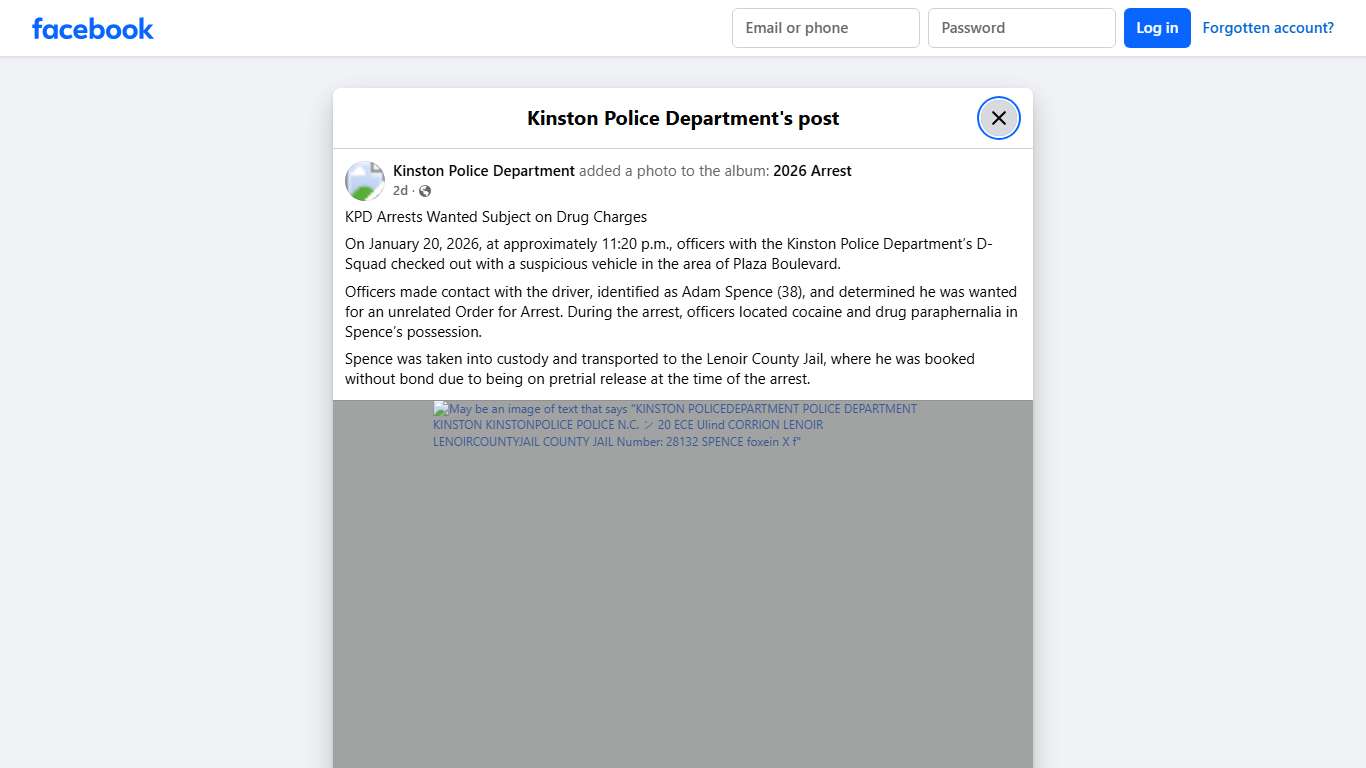Click the KPD Arrests Wanted Subject headline
The width and height of the screenshot is (1366, 768).
(496, 216)
